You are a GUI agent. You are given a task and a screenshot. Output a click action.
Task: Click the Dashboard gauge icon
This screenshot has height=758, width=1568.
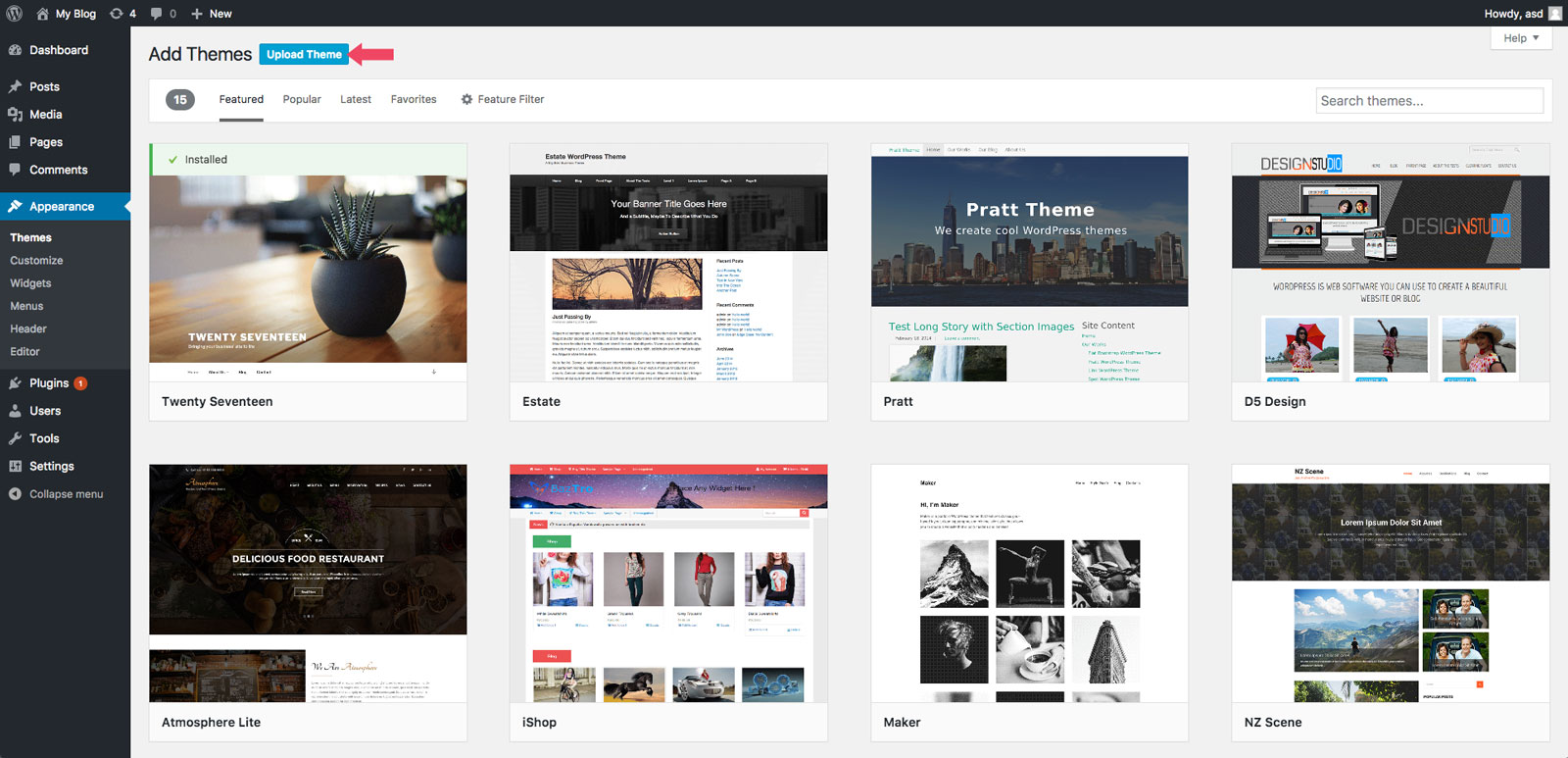pyautogui.click(x=15, y=50)
